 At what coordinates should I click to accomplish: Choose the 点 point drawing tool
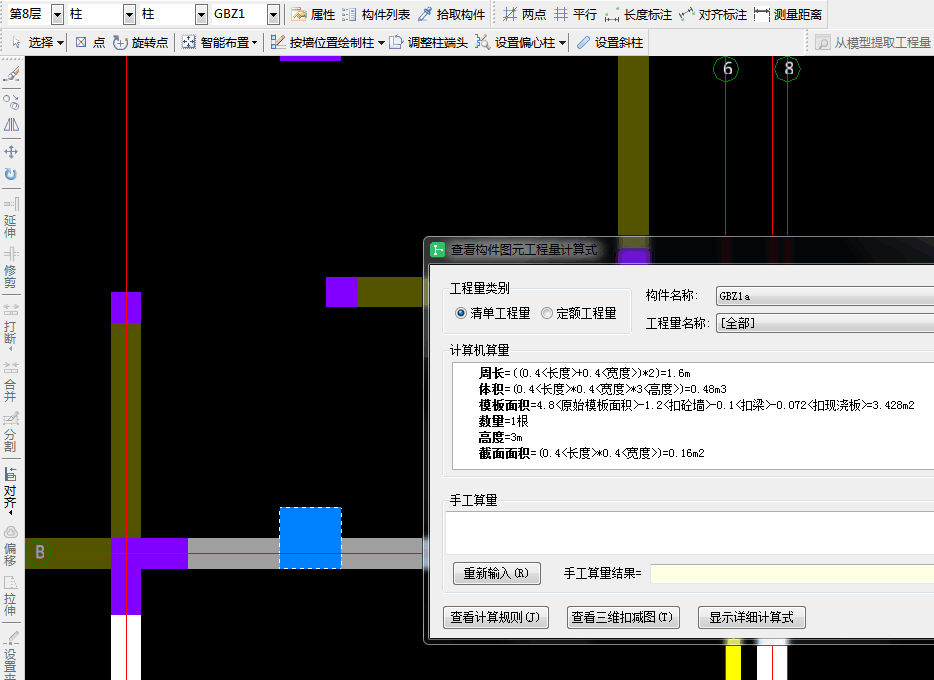tap(90, 42)
